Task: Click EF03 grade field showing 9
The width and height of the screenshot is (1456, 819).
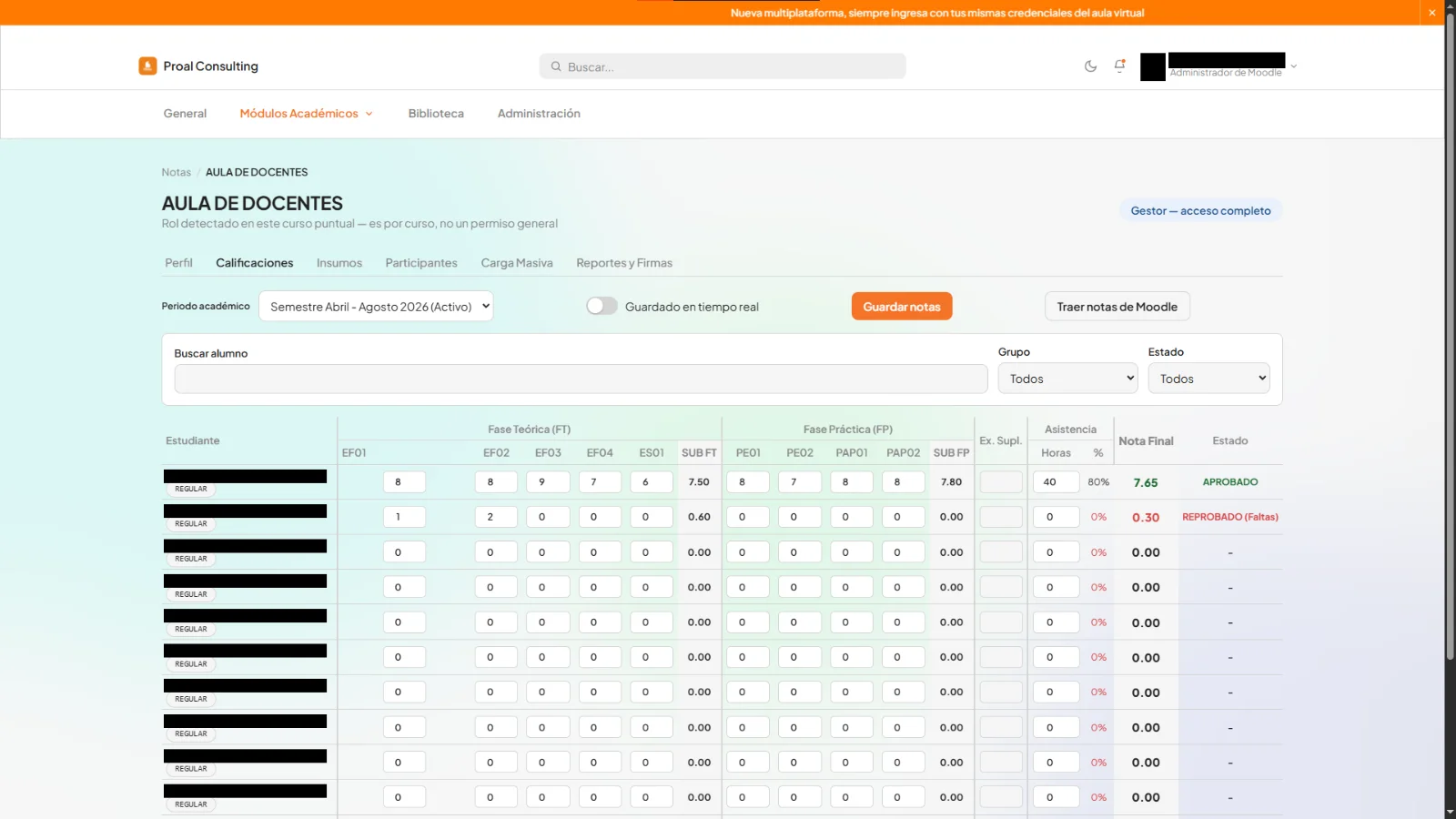Action: (x=548, y=482)
